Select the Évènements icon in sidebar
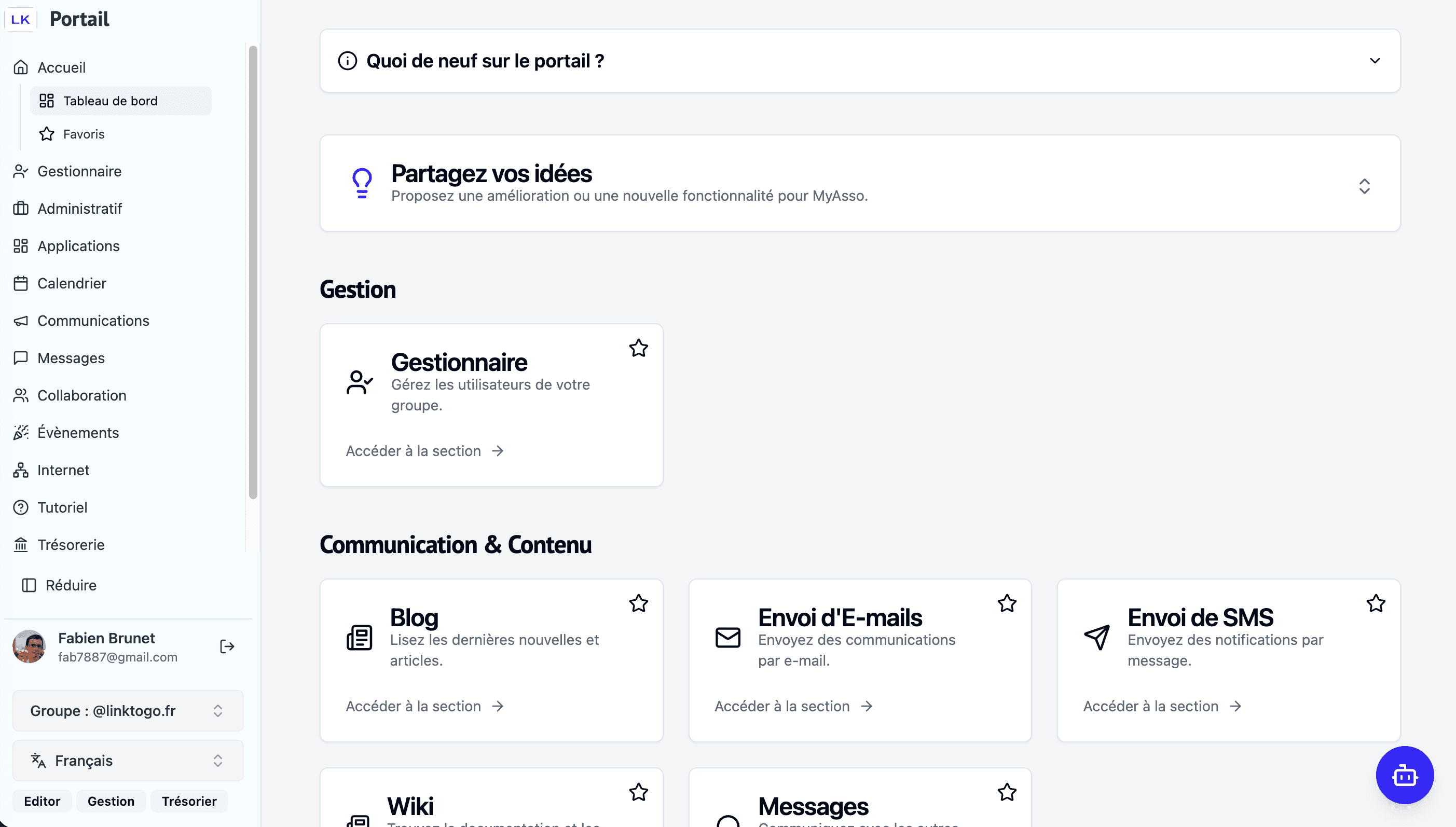1456x827 pixels. click(x=20, y=432)
